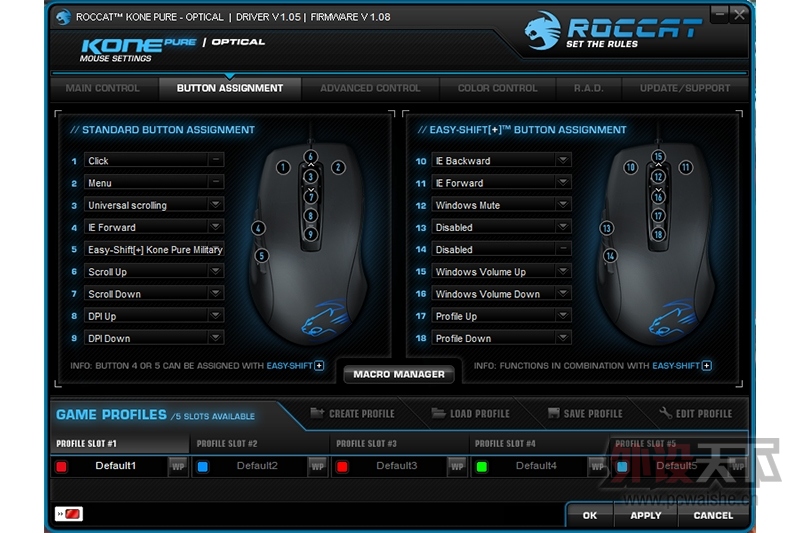Go to the Color Control tab
The width and height of the screenshot is (800, 533).
(x=497, y=88)
